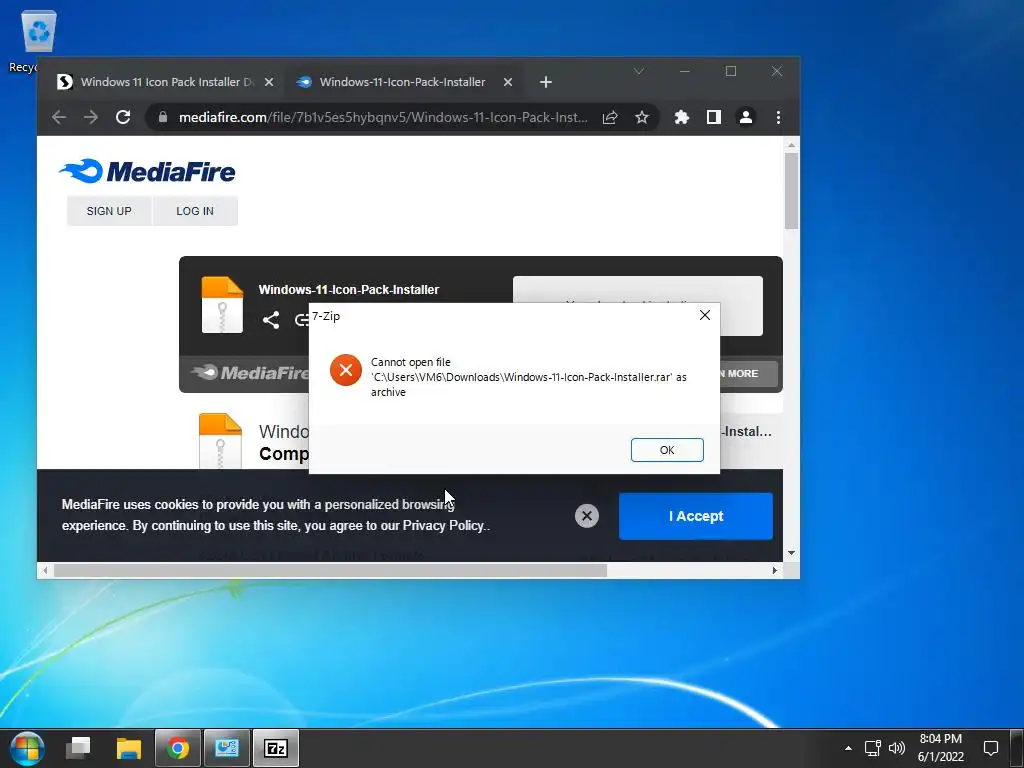Switch to Chrome via taskbar icon
1024x768 pixels.
178,748
